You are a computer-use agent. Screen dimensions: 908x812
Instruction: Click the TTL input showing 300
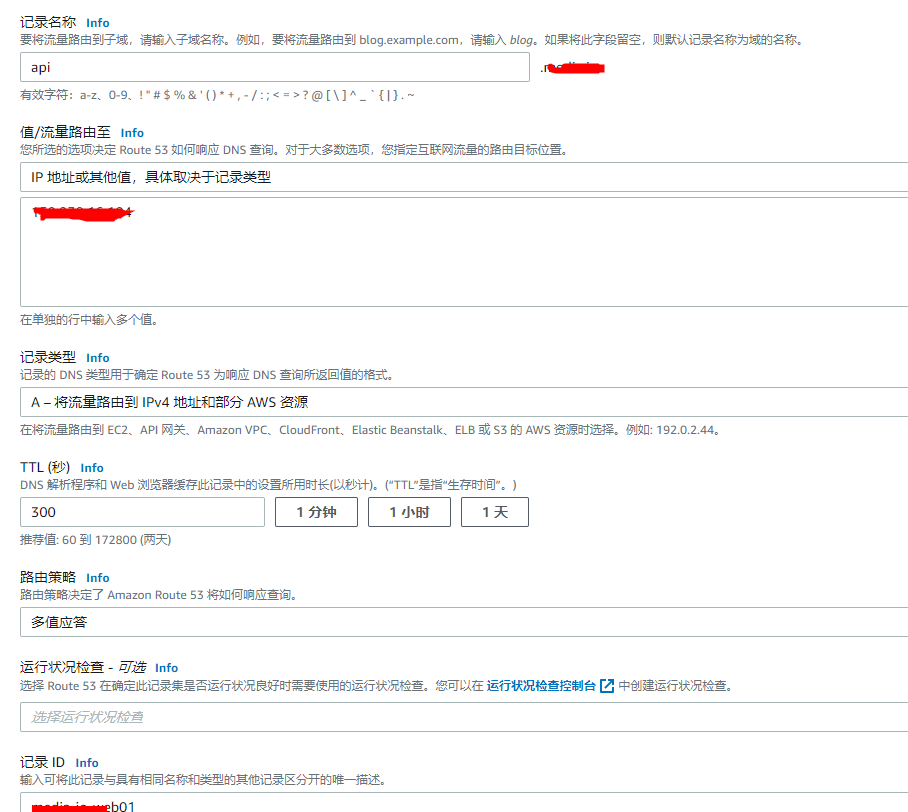pyautogui.click(x=143, y=511)
